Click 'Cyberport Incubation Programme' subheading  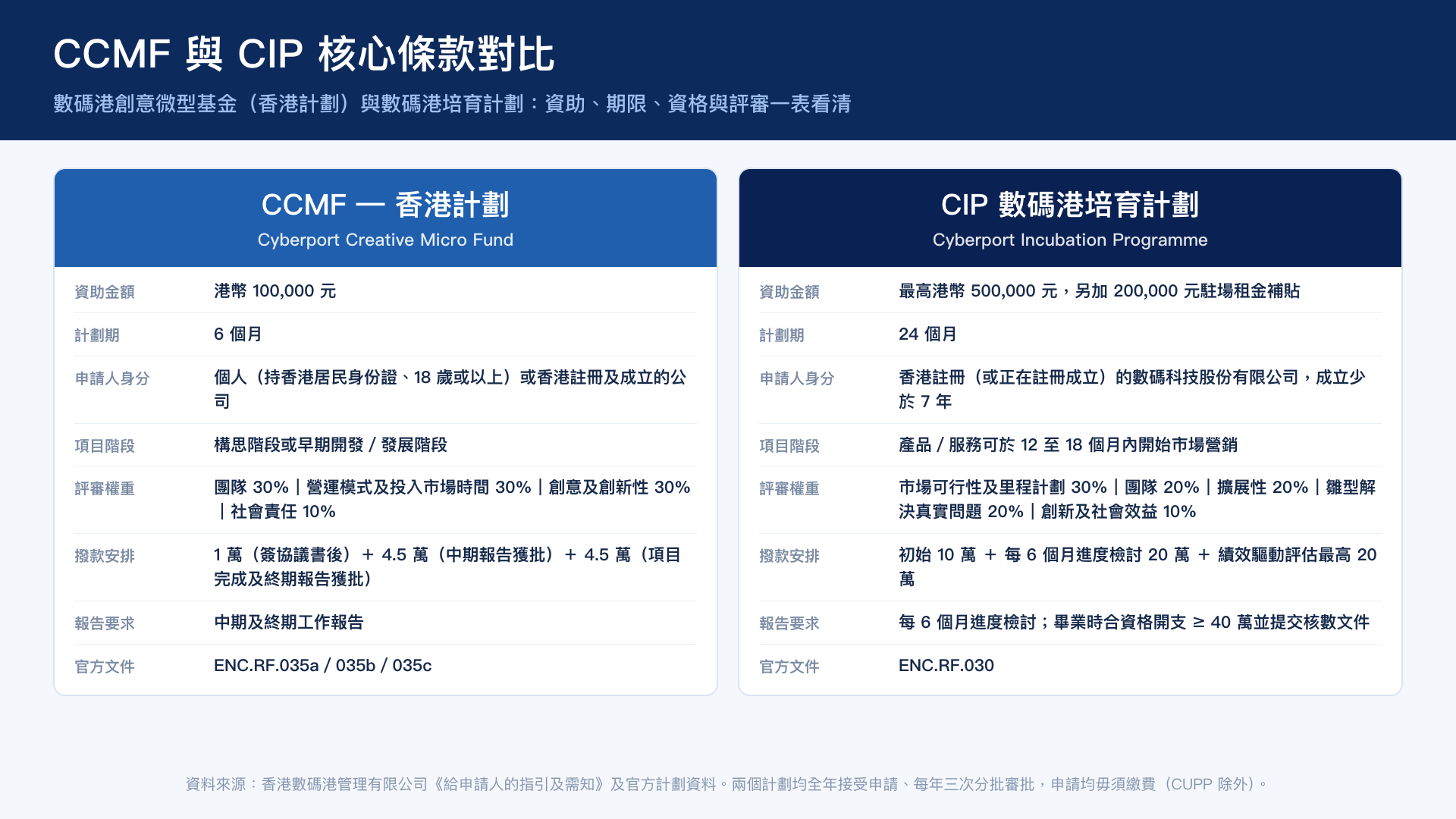coord(1070,240)
